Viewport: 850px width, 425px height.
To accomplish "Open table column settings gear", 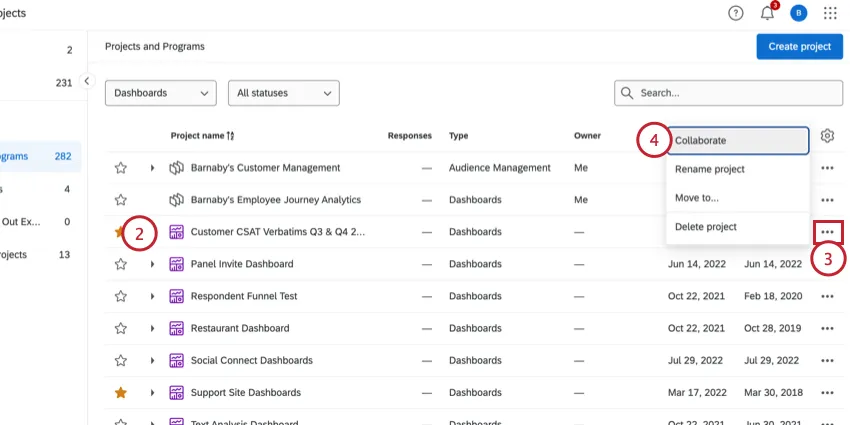I will (x=827, y=136).
